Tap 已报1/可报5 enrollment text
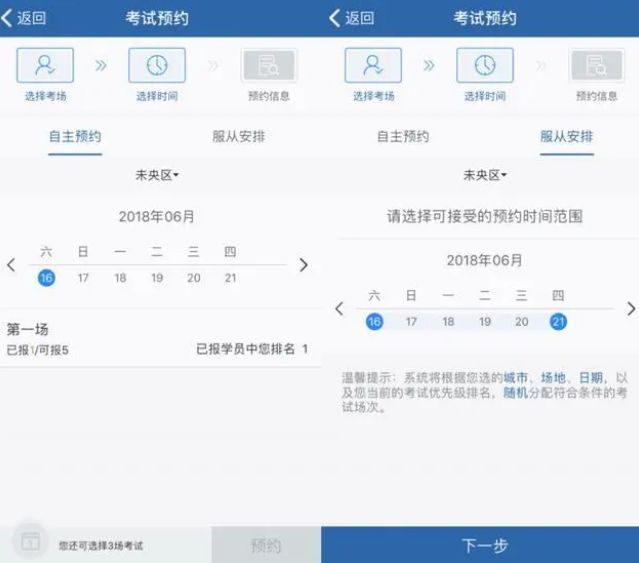 click(37, 350)
